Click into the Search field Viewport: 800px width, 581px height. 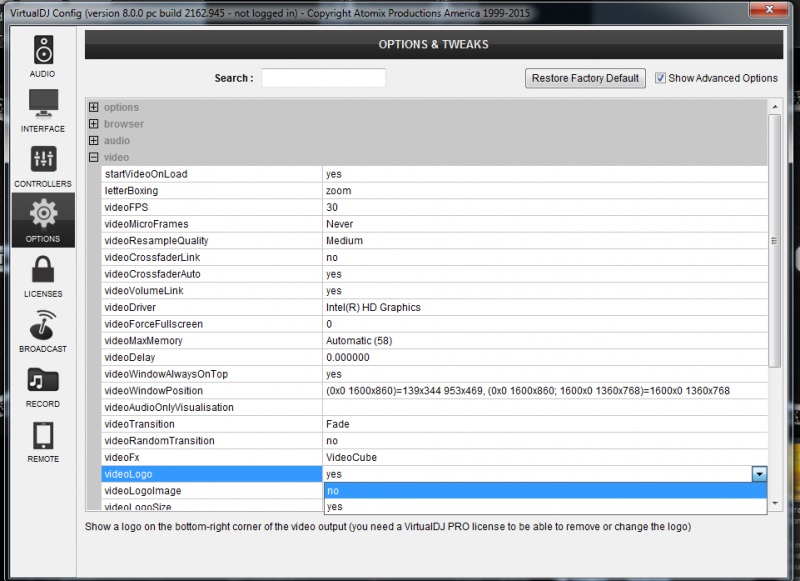click(323, 78)
